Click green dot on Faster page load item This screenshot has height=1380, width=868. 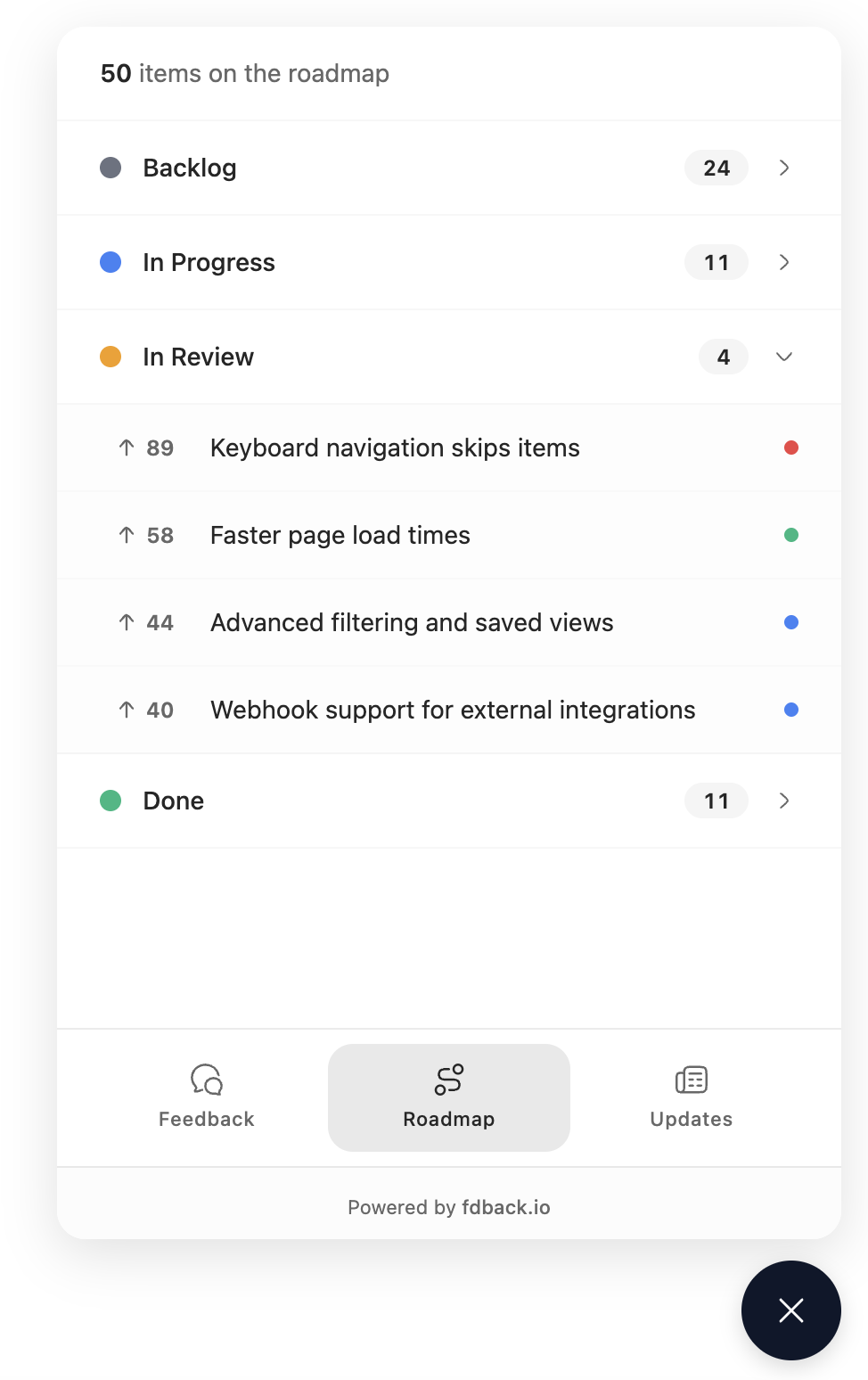coord(791,535)
